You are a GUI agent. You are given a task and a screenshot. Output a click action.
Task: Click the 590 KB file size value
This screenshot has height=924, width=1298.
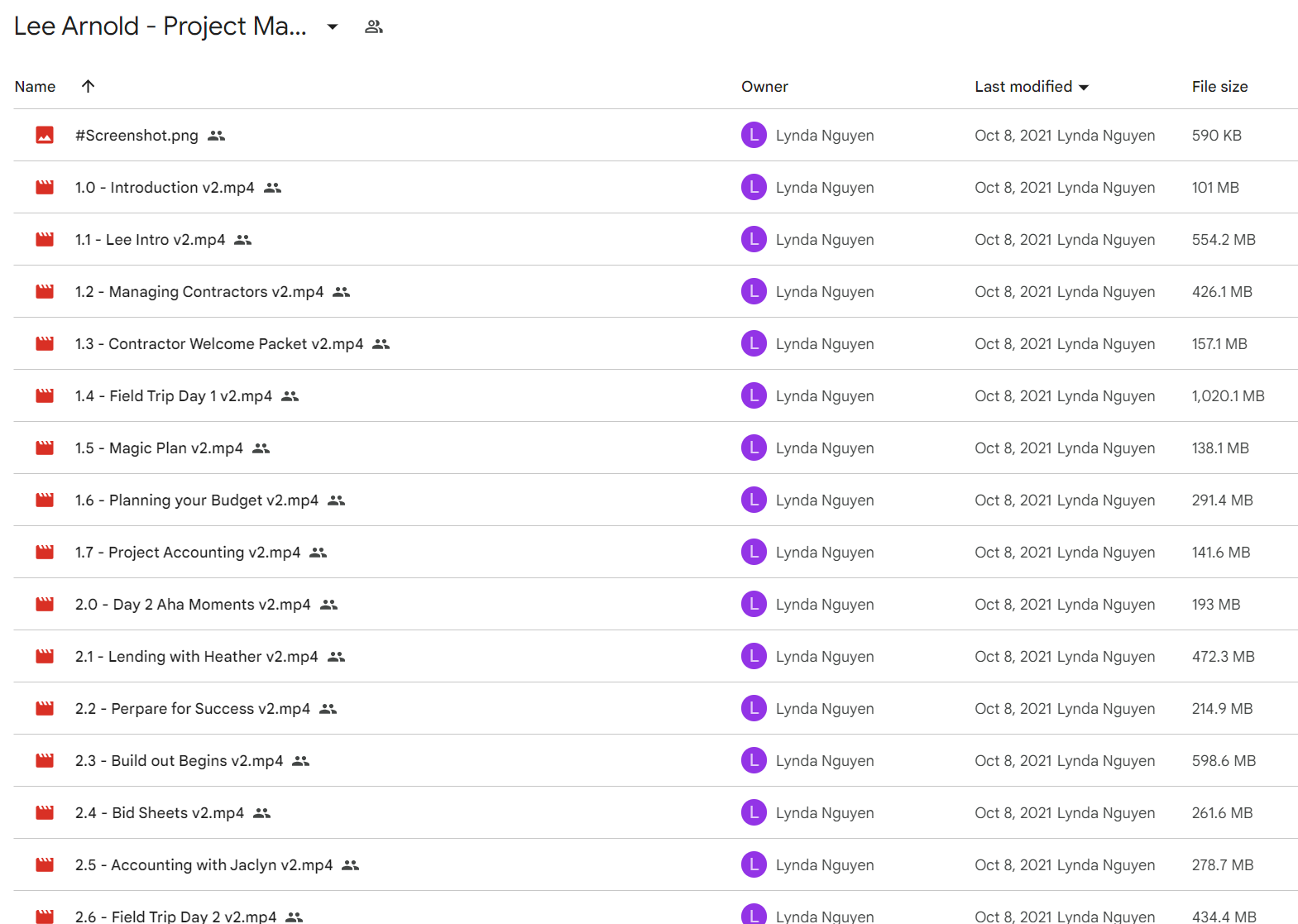click(1216, 135)
